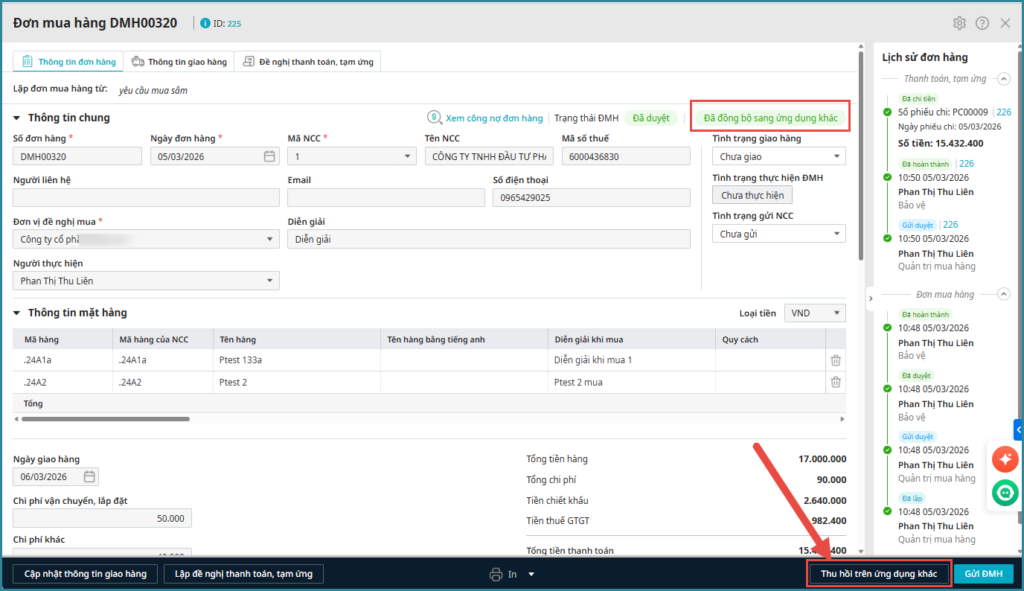Click the Chi phí vận chuyển, lắp đặt field
This screenshot has height=591, width=1024.
[102, 518]
